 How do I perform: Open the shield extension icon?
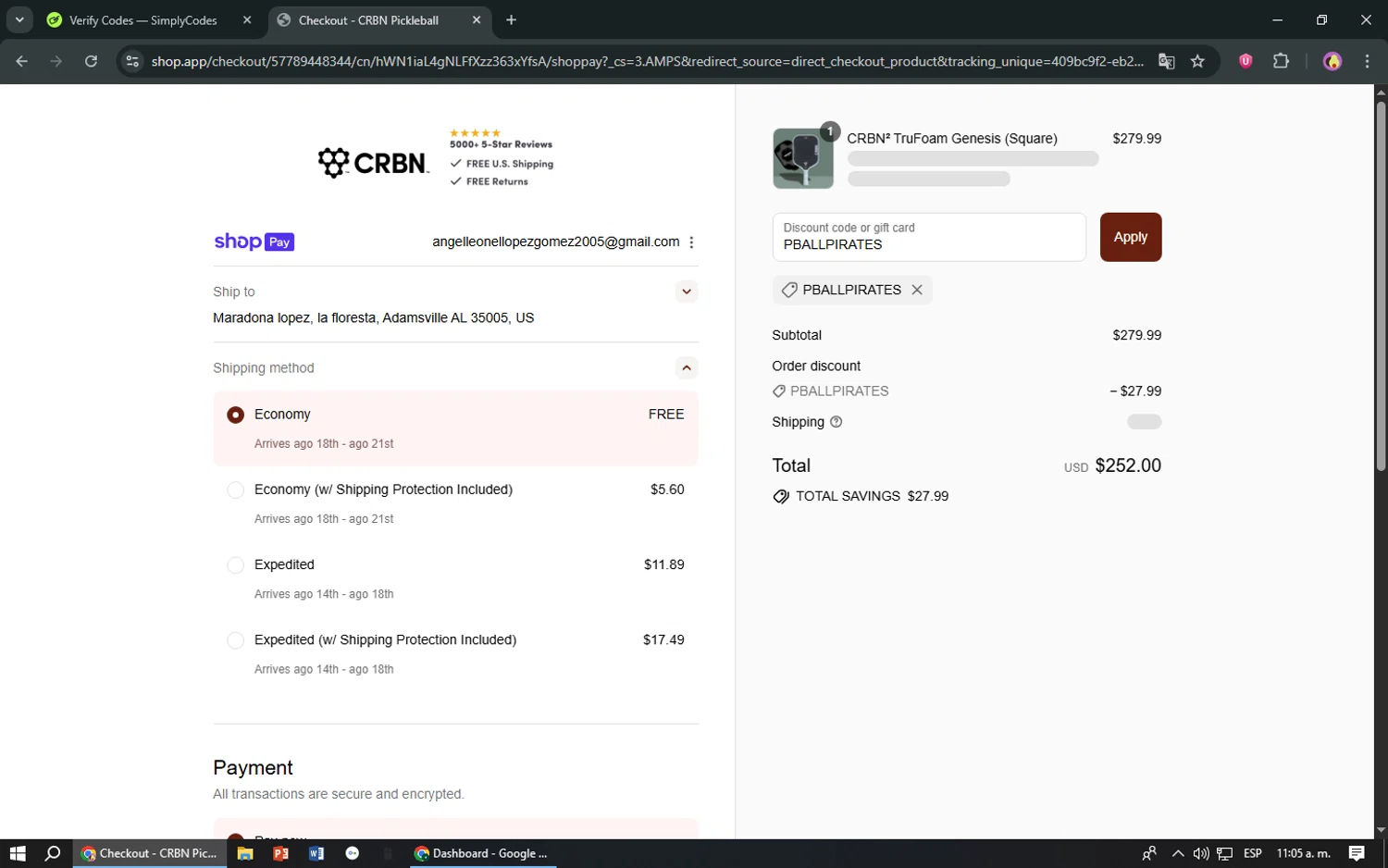click(x=1245, y=61)
